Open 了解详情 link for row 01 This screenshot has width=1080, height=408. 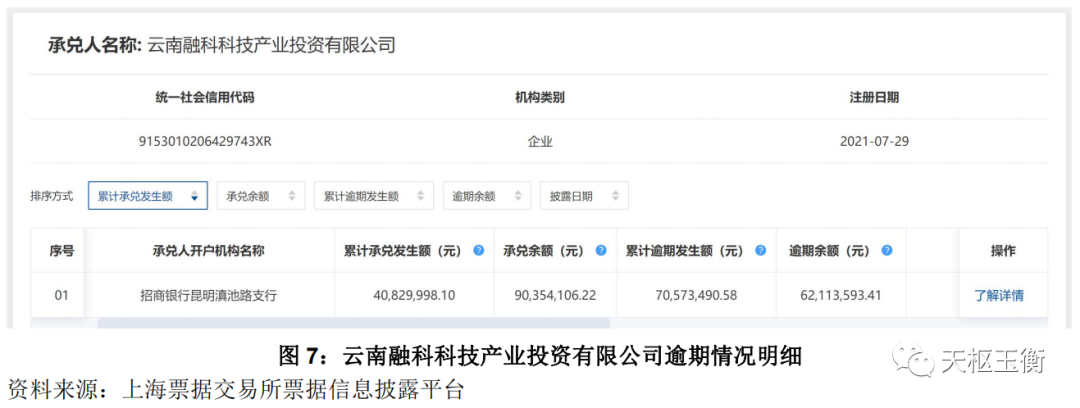pyautogui.click(x=998, y=295)
